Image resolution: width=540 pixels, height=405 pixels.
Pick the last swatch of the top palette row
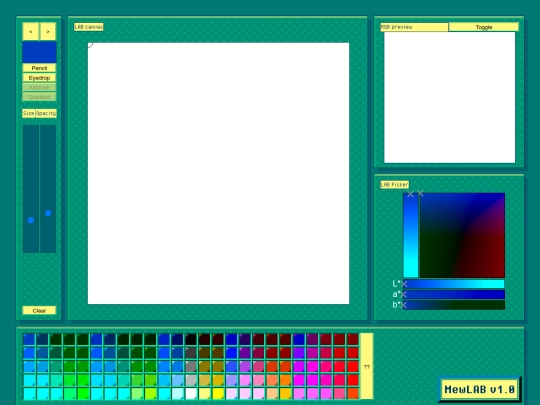[353, 340]
